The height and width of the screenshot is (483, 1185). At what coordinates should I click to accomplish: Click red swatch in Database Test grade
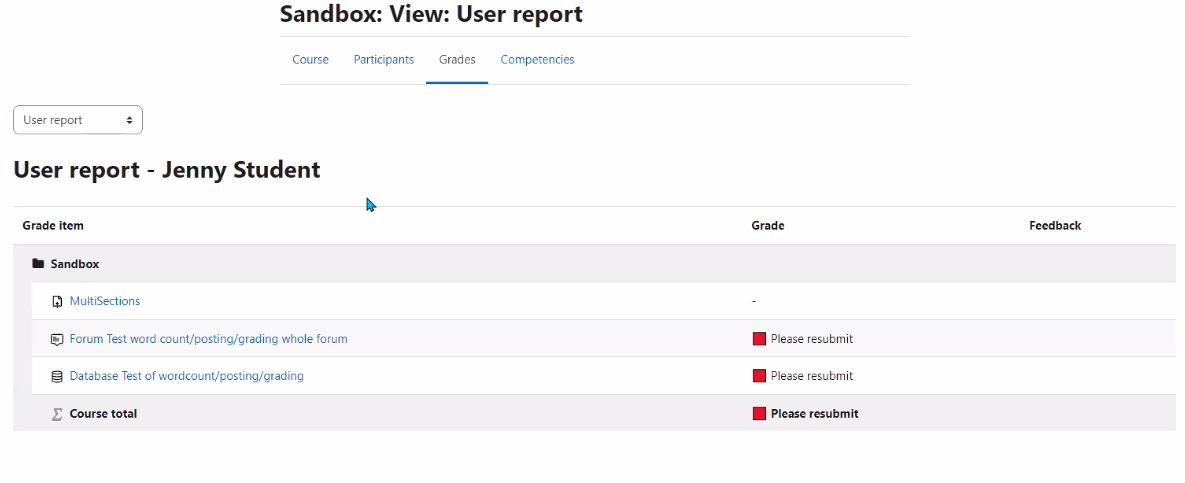(760, 376)
